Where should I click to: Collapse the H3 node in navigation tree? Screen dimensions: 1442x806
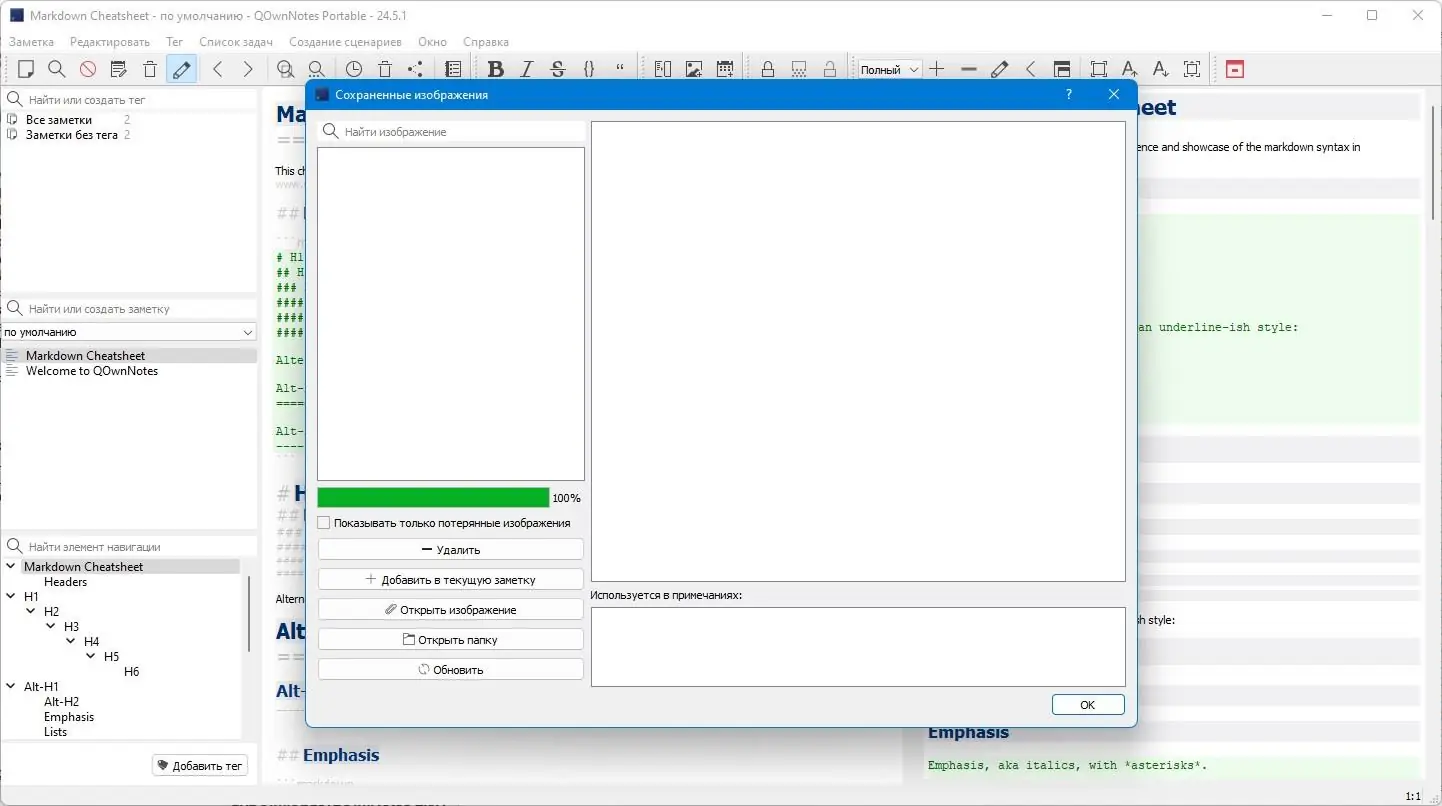point(51,626)
